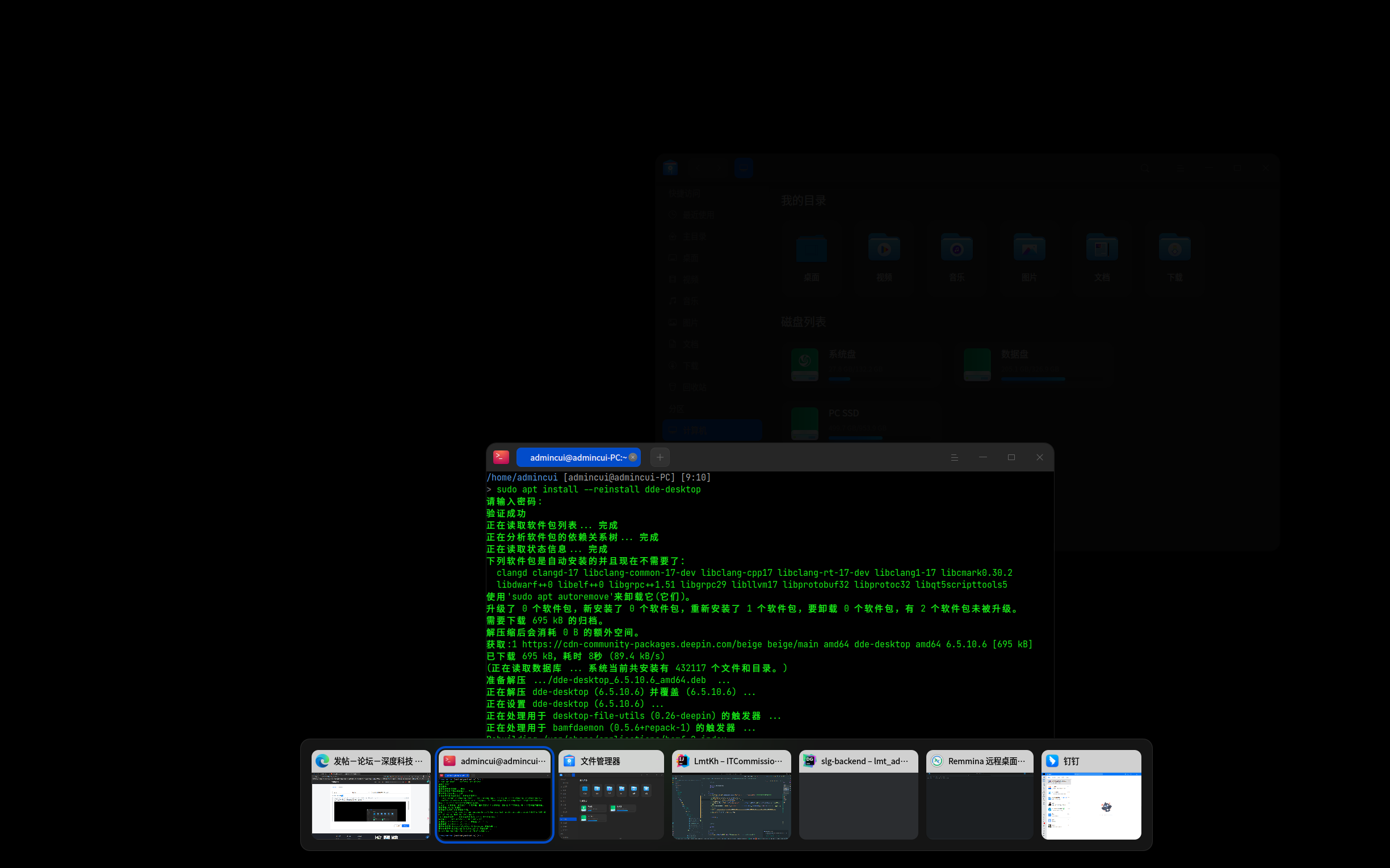Click the Remmina icon in switcher
Viewport: 1390px width, 868px height.
pos(938,761)
